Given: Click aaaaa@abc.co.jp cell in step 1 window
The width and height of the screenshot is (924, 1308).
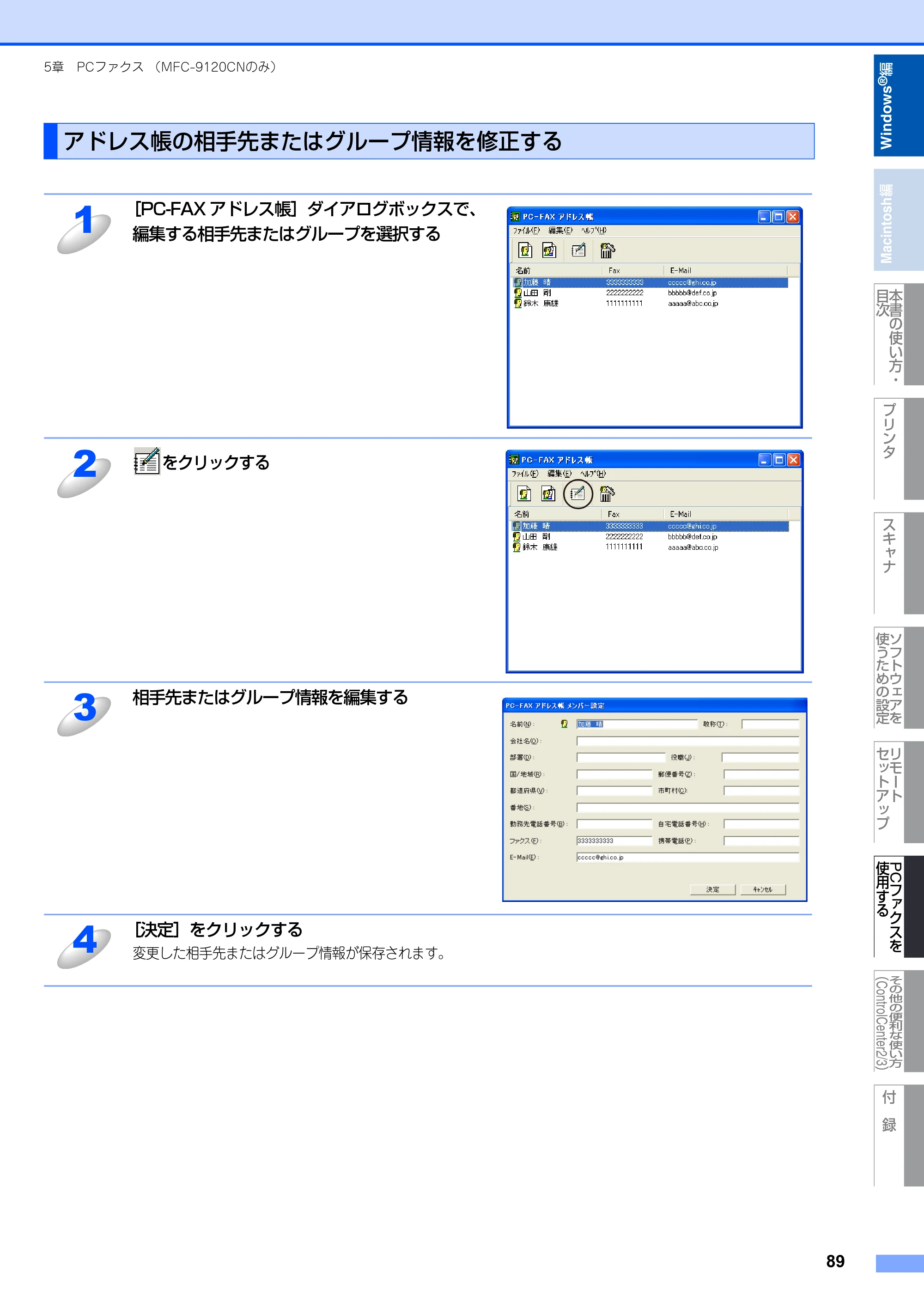Looking at the screenshot, I should [x=693, y=304].
